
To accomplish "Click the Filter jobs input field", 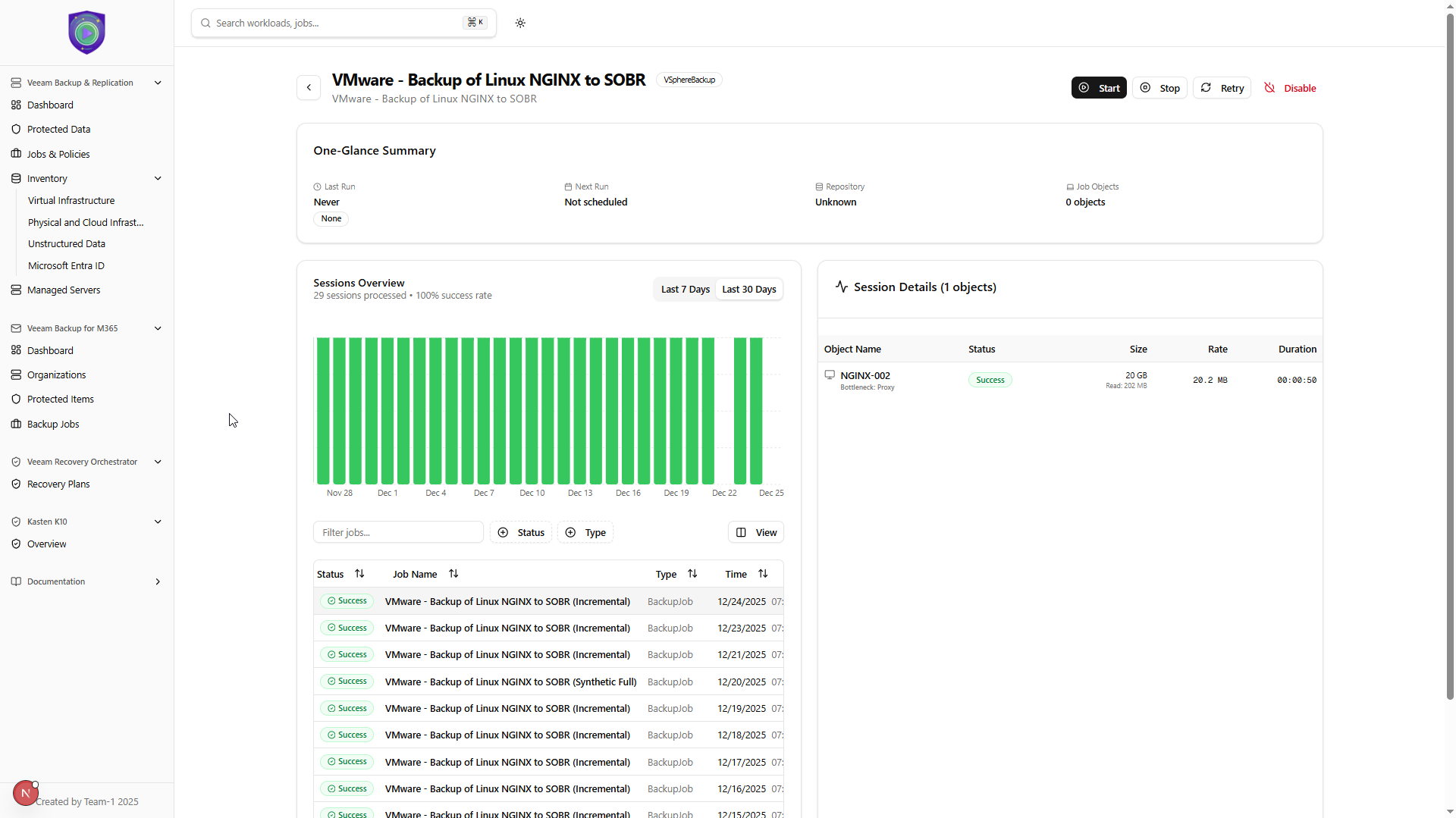I will click(x=398, y=533).
